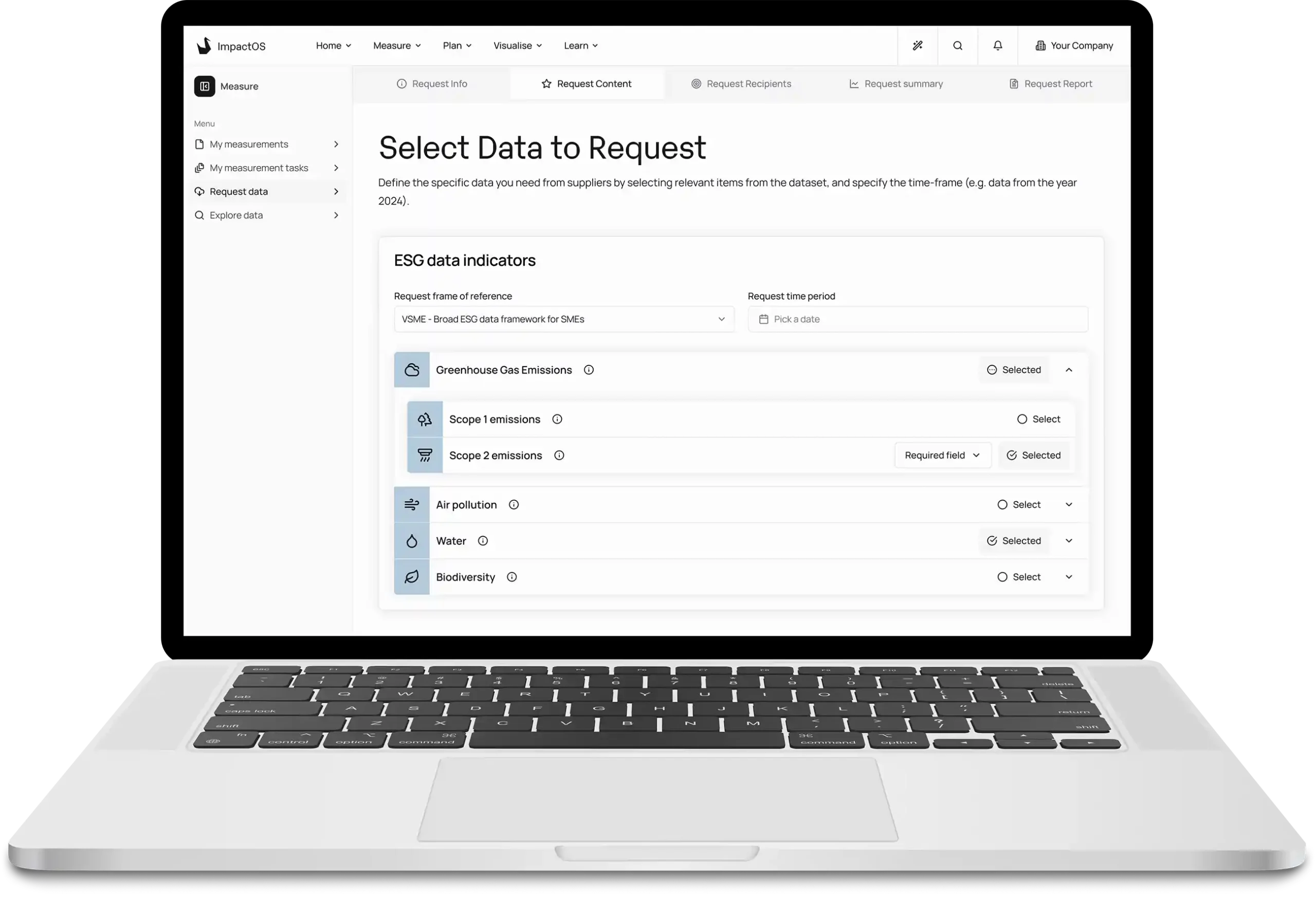Click info icon beside Greenhouse Gas Emissions
This screenshot has width=1316, height=900.
tap(589, 370)
